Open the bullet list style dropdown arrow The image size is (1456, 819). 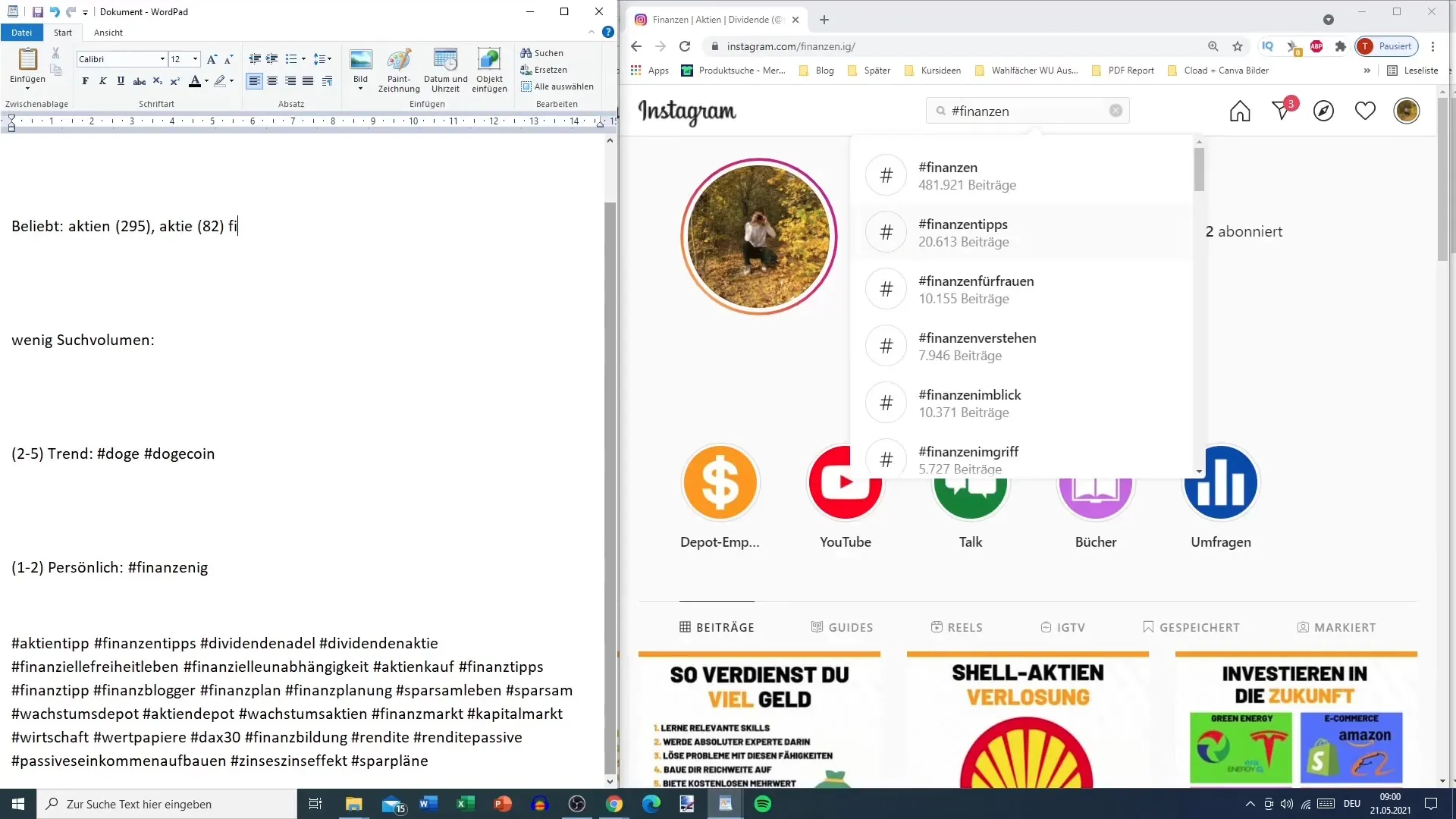pyautogui.click(x=303, y=59)
